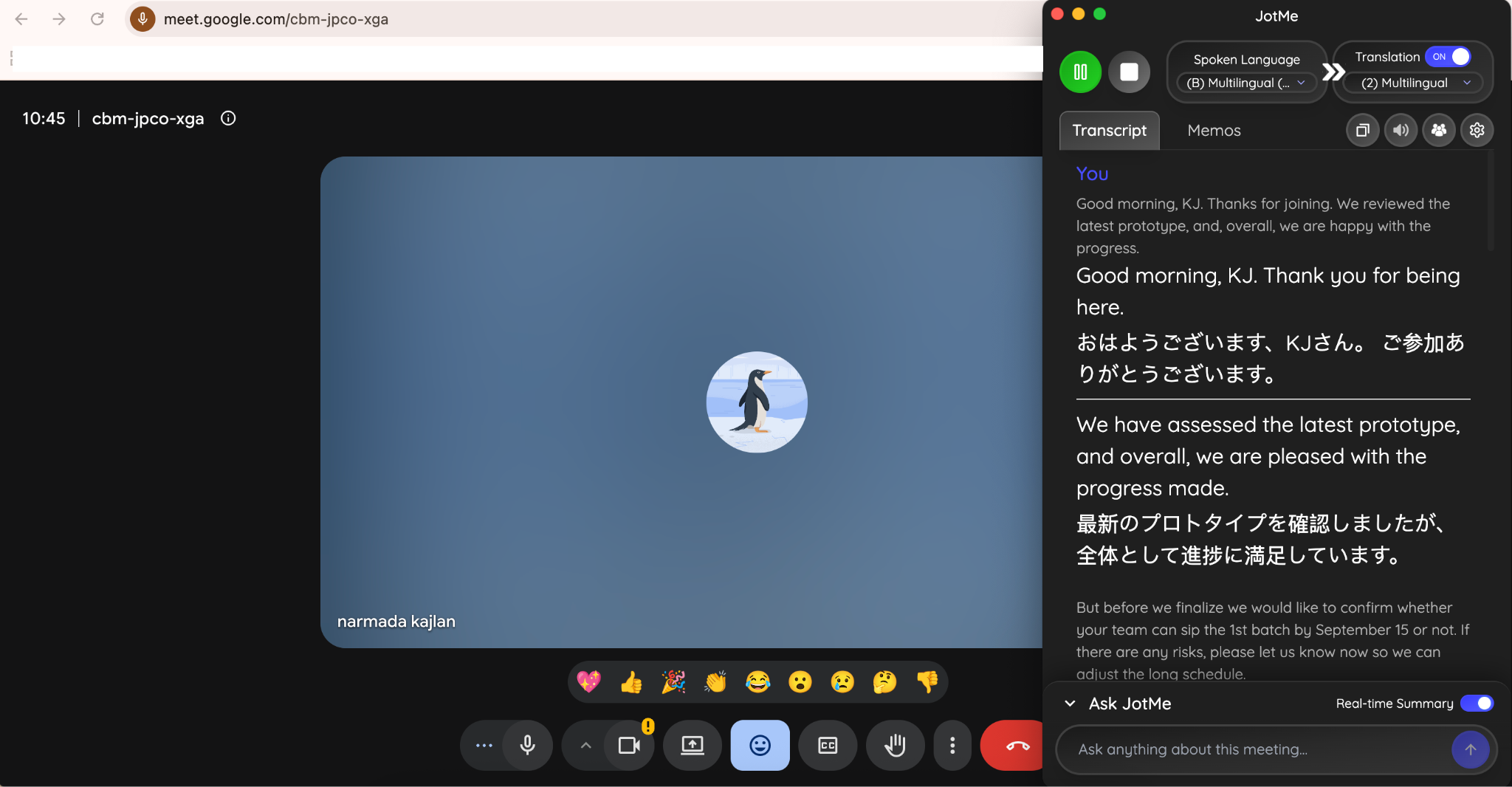1512x787 pixels.
Task: Pause JotMe recording with green button
Action: point(1080,72)
